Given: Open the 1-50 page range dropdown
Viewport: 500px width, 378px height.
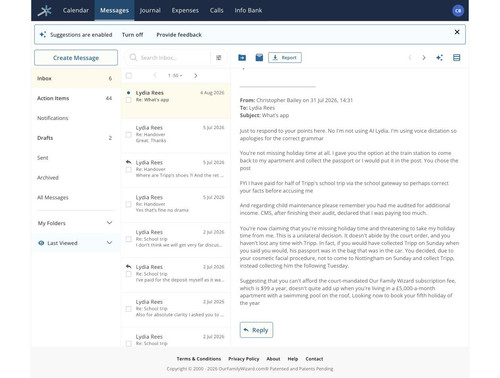Looking at the screenshot, I should point(175,76).
